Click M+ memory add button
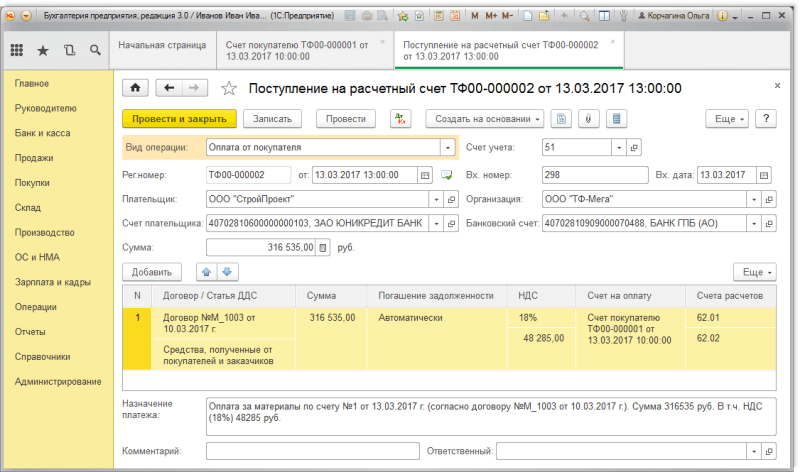Image resolution: width=800 pixels, height=472 pixels. (x=491, y=16)
